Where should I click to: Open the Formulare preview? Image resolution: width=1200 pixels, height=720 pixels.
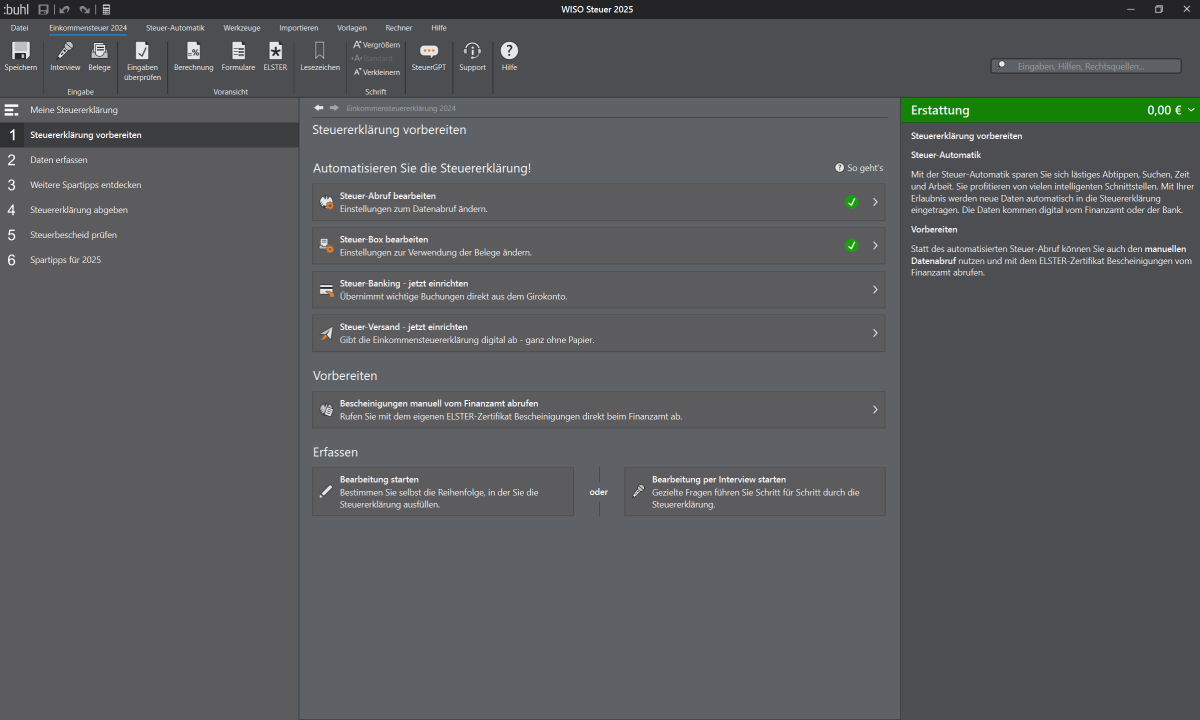point(238,56)
